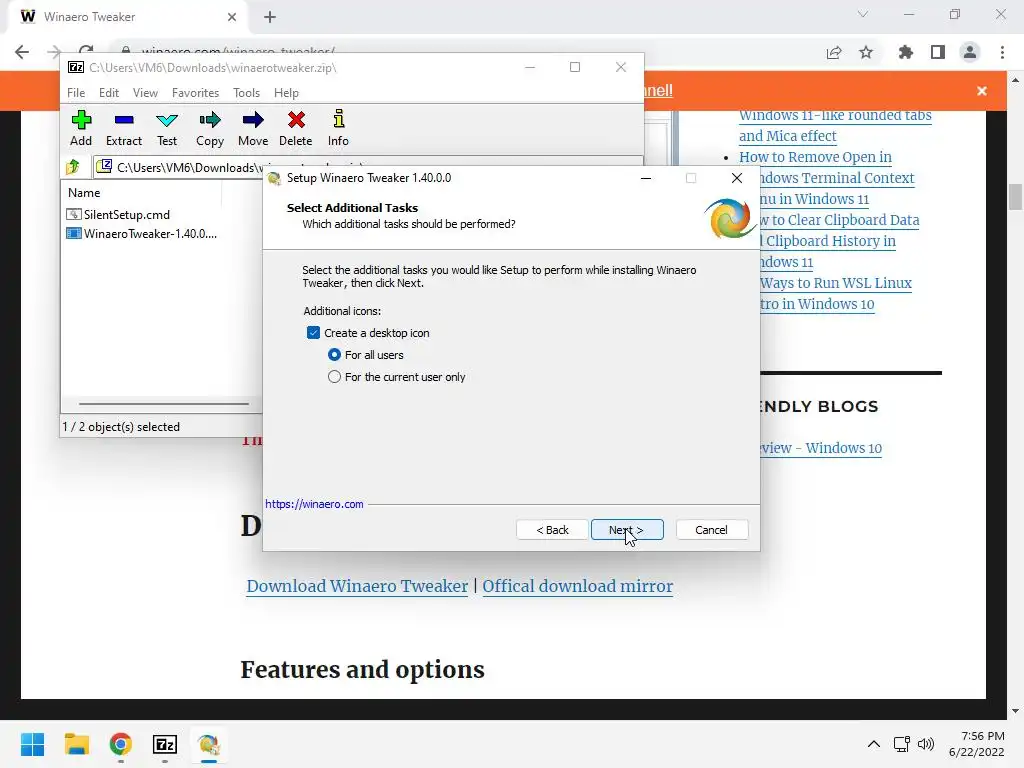Dismiss the orange banner with X
The image size is (1024, 768).
(x=982, y=91)
